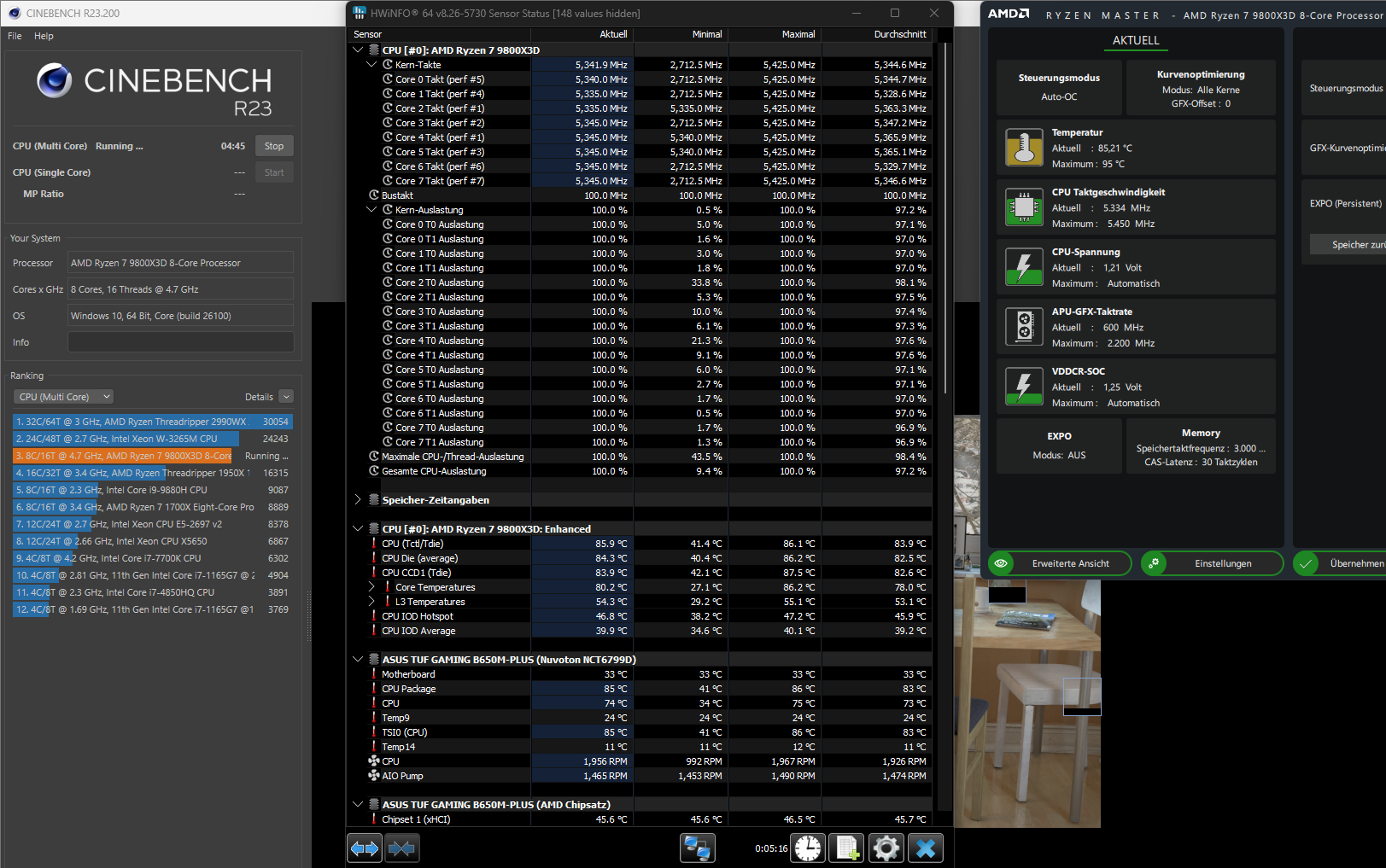Click the thermometer icon in Ryzen Master
The width and height of the screenshot is (1386, 868).
[x=1024, y=147]
